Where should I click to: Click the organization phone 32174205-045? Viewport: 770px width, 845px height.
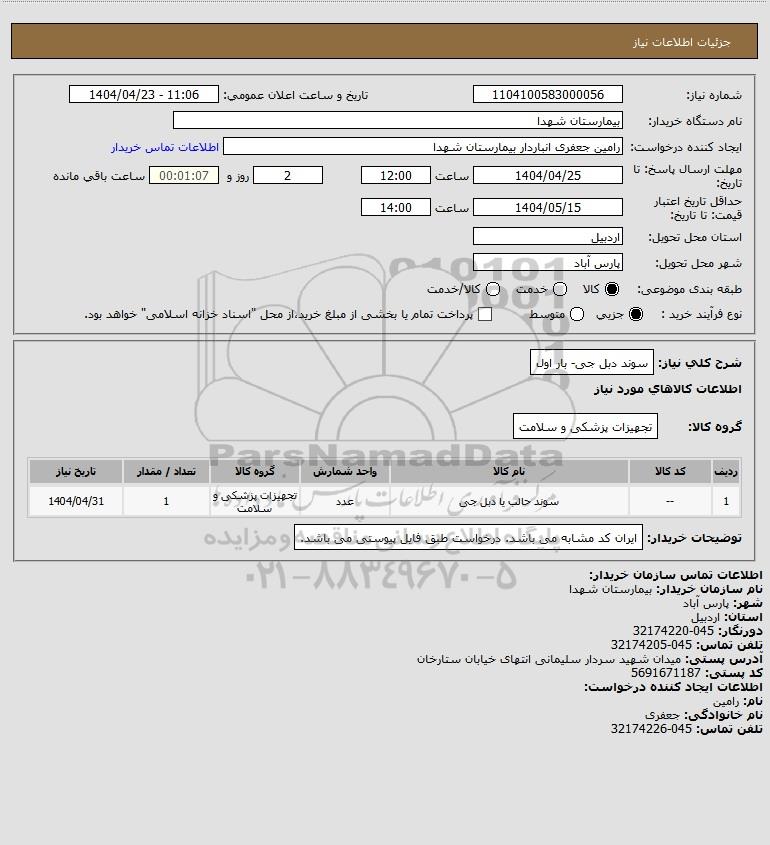[x=651, y=645]
